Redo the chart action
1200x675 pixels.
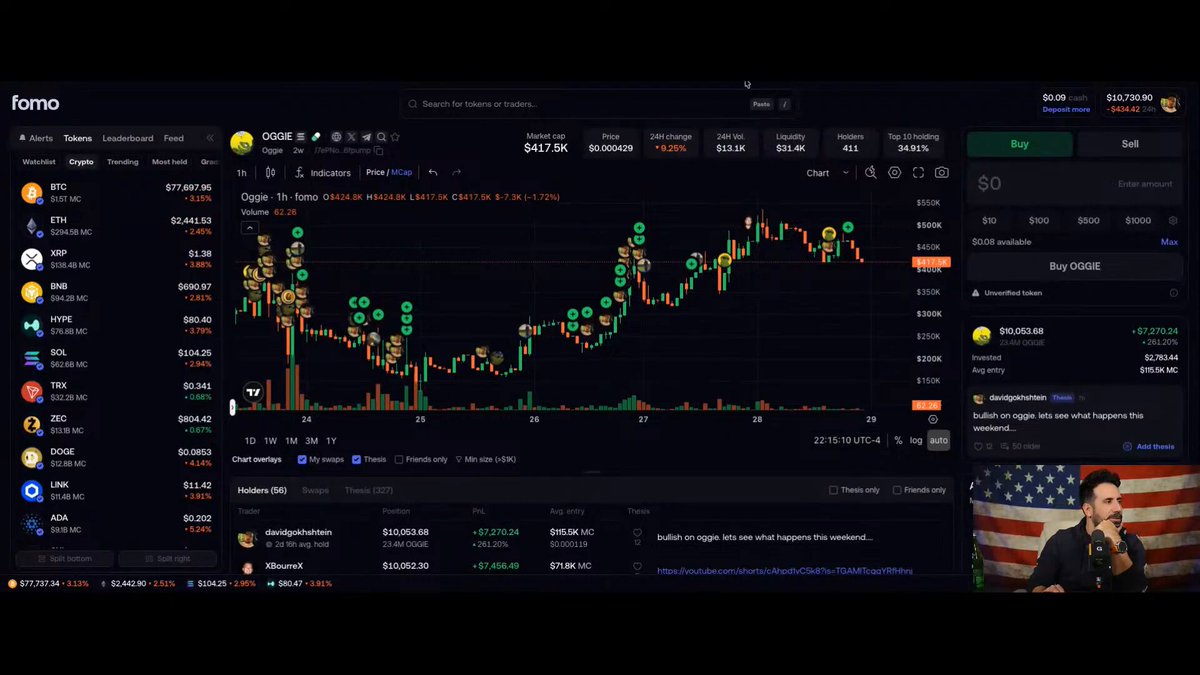point(457,172)
